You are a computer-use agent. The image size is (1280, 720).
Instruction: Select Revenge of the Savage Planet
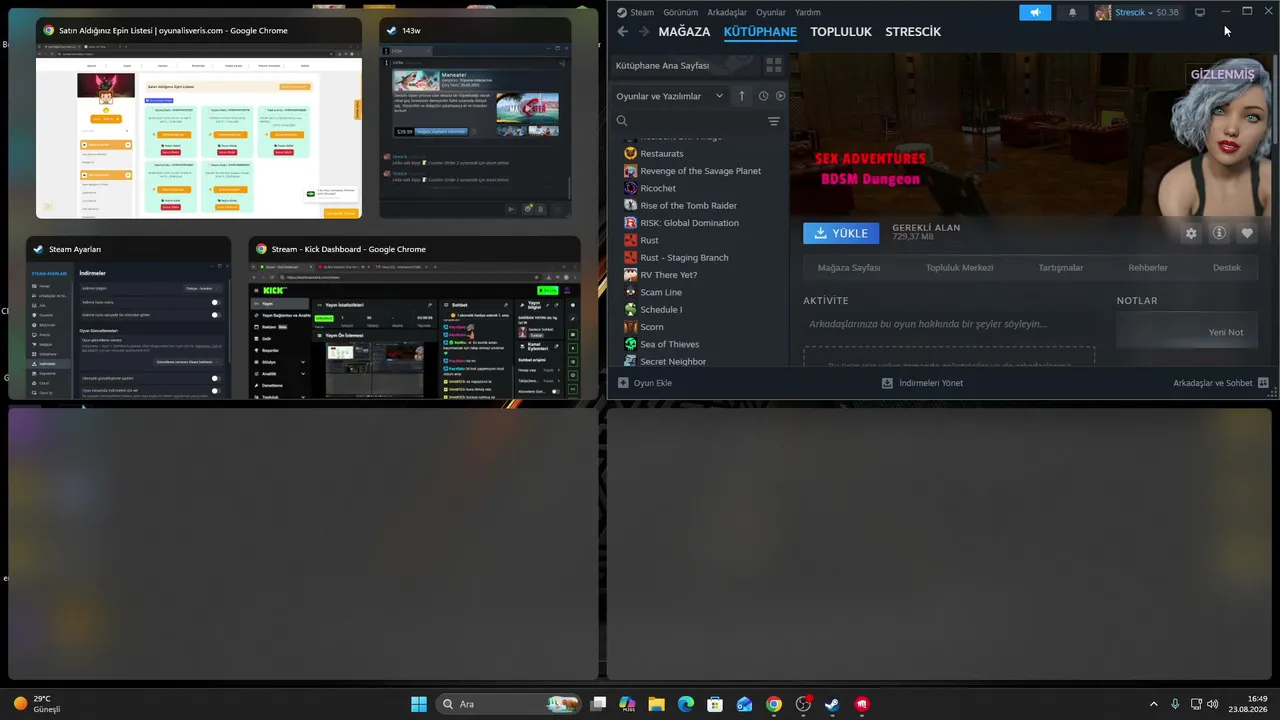coord(701,171)
